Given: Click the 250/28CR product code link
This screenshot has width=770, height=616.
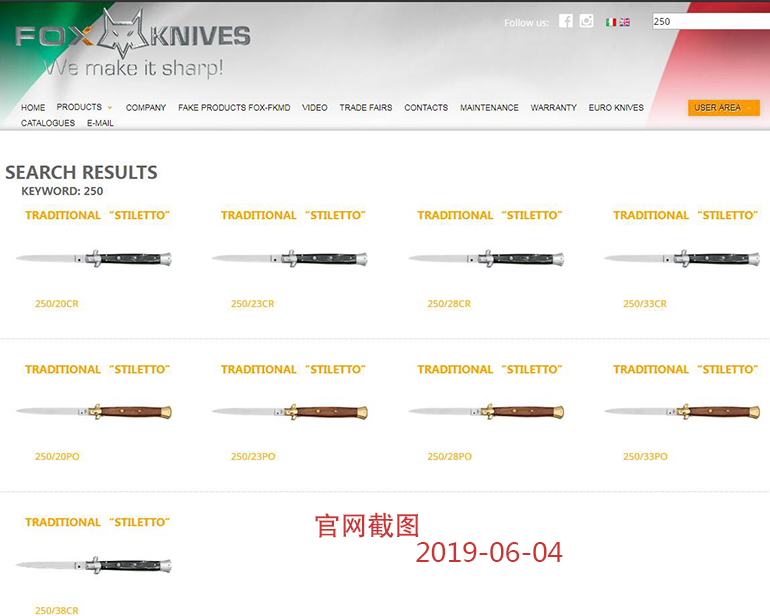Looking at the screenshot, I should tap(449, 304).
